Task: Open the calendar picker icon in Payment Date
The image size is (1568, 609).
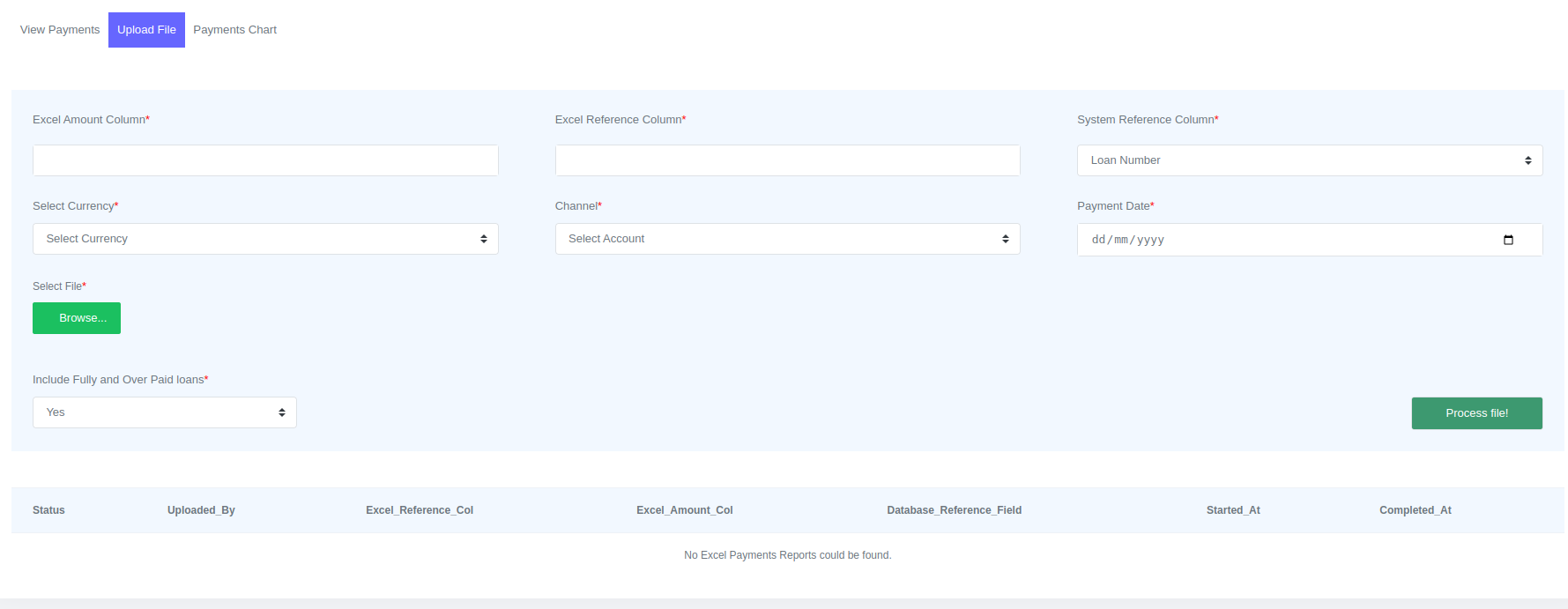Action: click(x=1508, y=240)
